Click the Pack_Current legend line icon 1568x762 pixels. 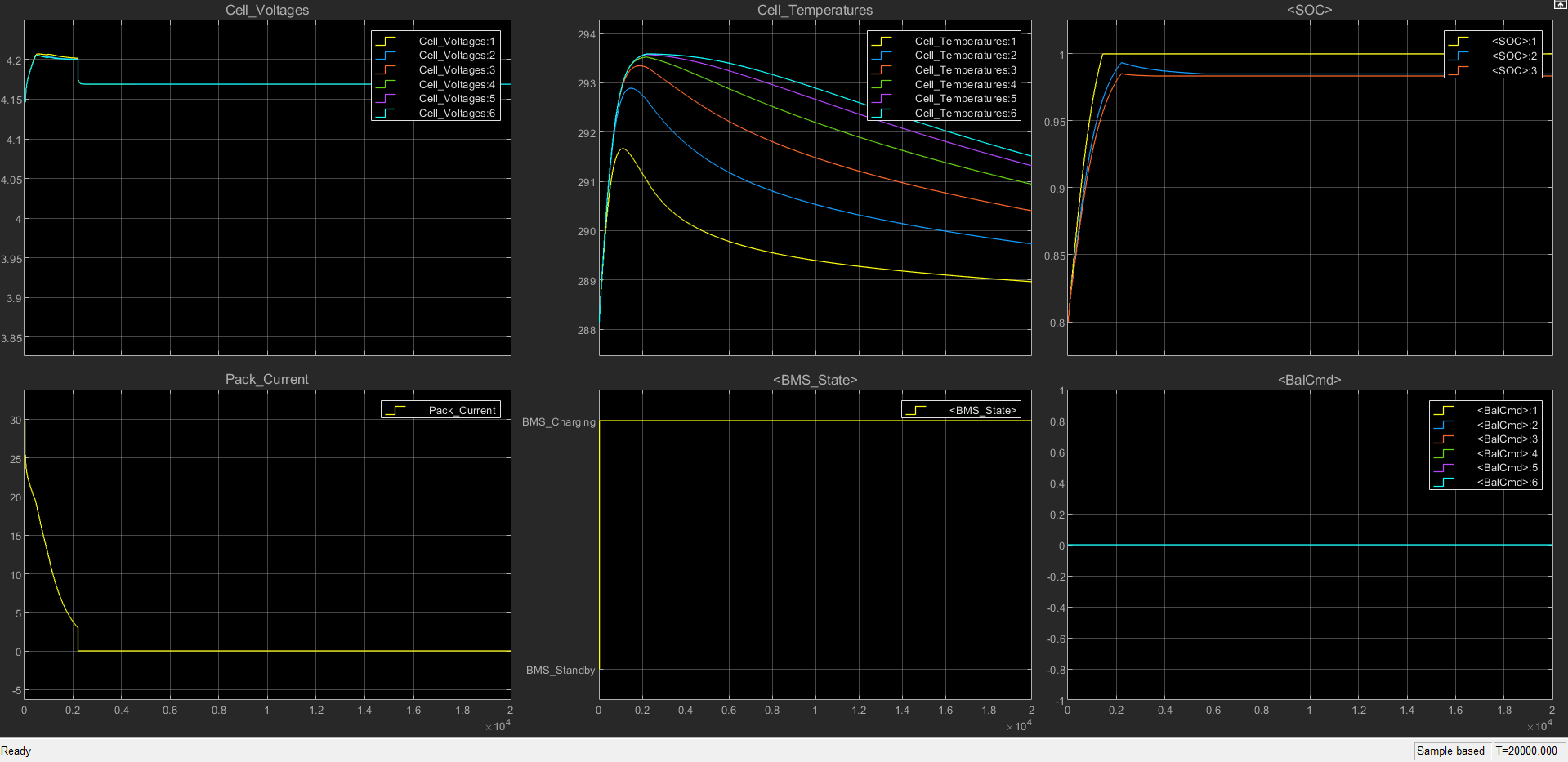click(395, 410)
